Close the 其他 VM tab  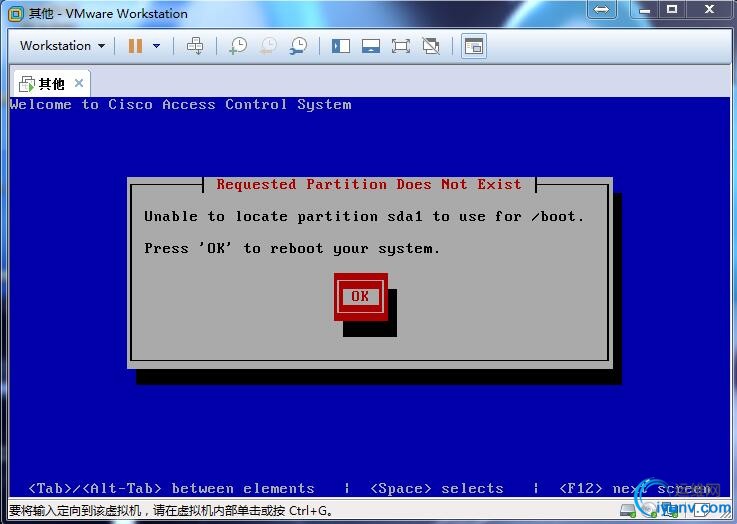click(79, 84)
